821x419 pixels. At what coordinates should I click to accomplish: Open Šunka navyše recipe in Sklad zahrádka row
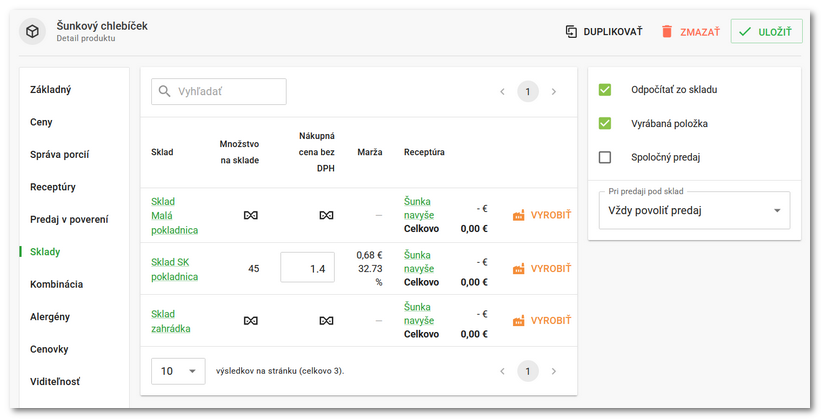(419, 313)
